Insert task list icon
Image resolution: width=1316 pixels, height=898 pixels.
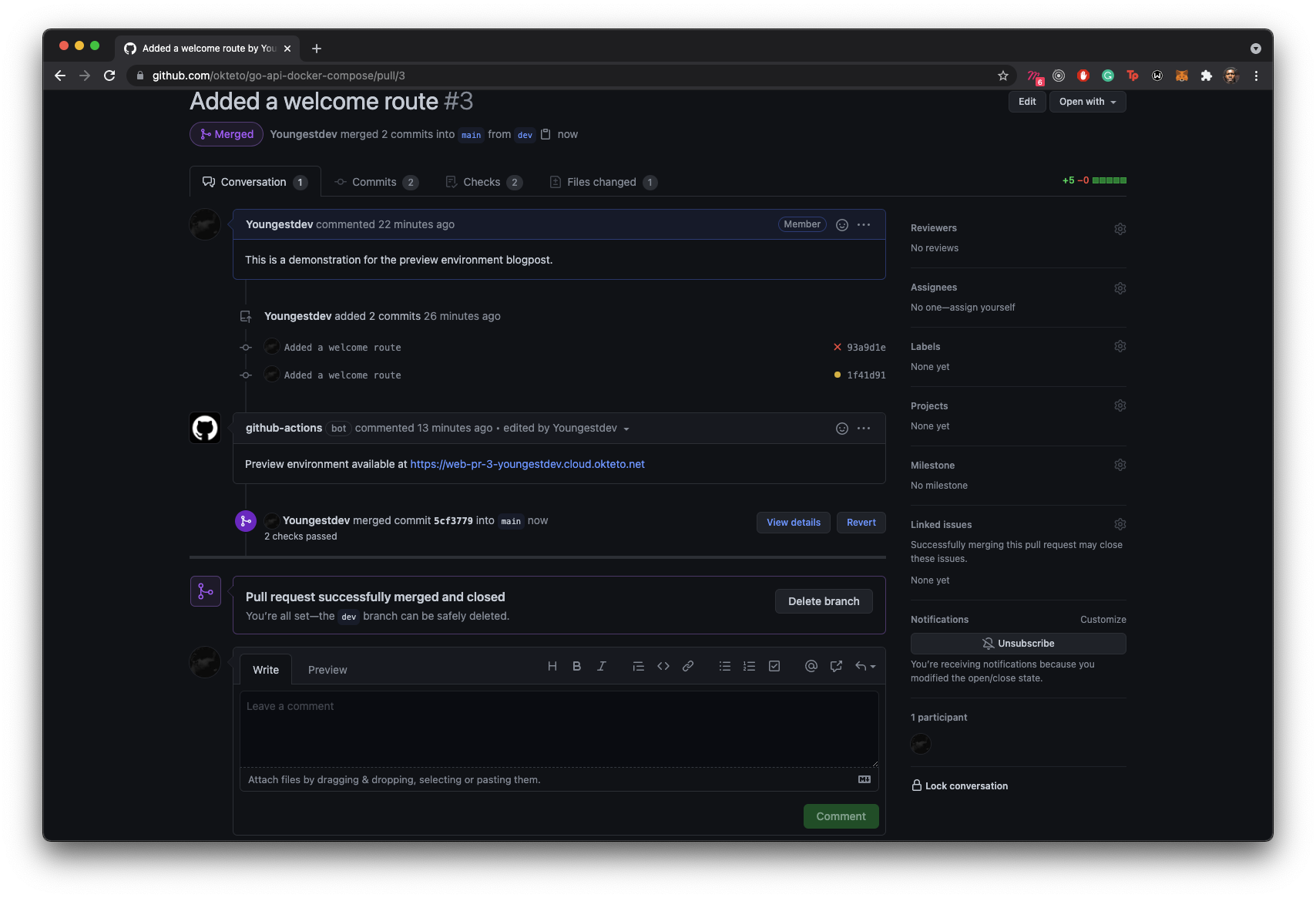(774, 666)
